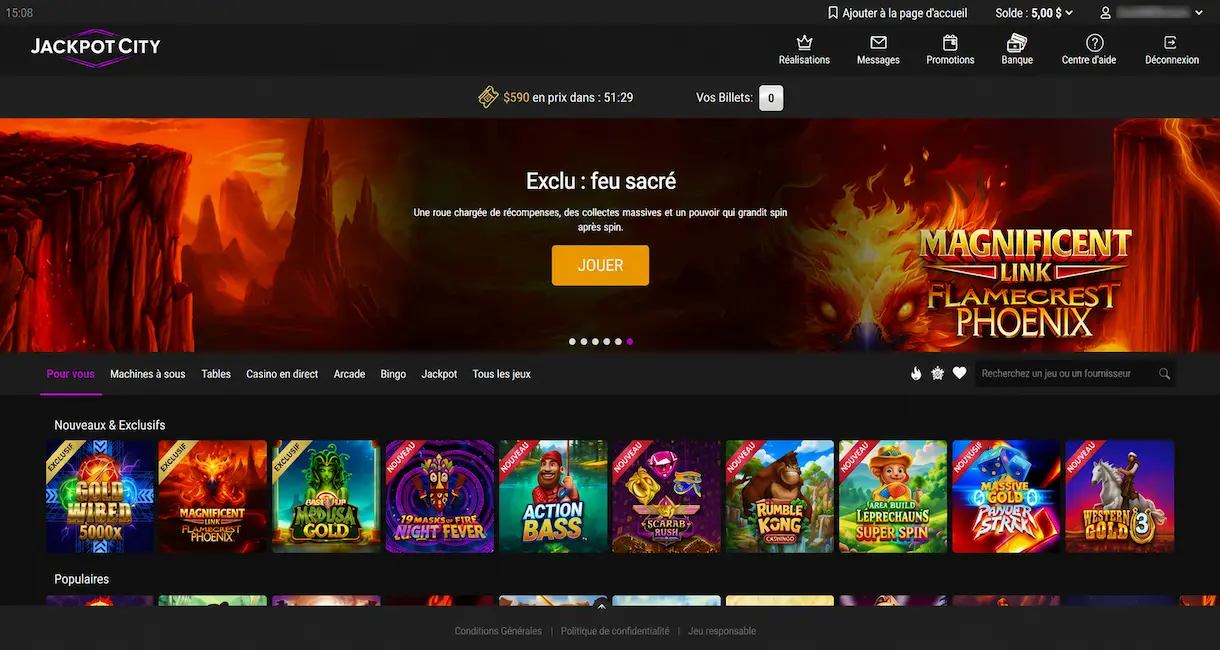Image resolution: width=1220 pixels, height=650 pixels.
Task: Click the user profile icon in the top bar
Action: 1106,13
